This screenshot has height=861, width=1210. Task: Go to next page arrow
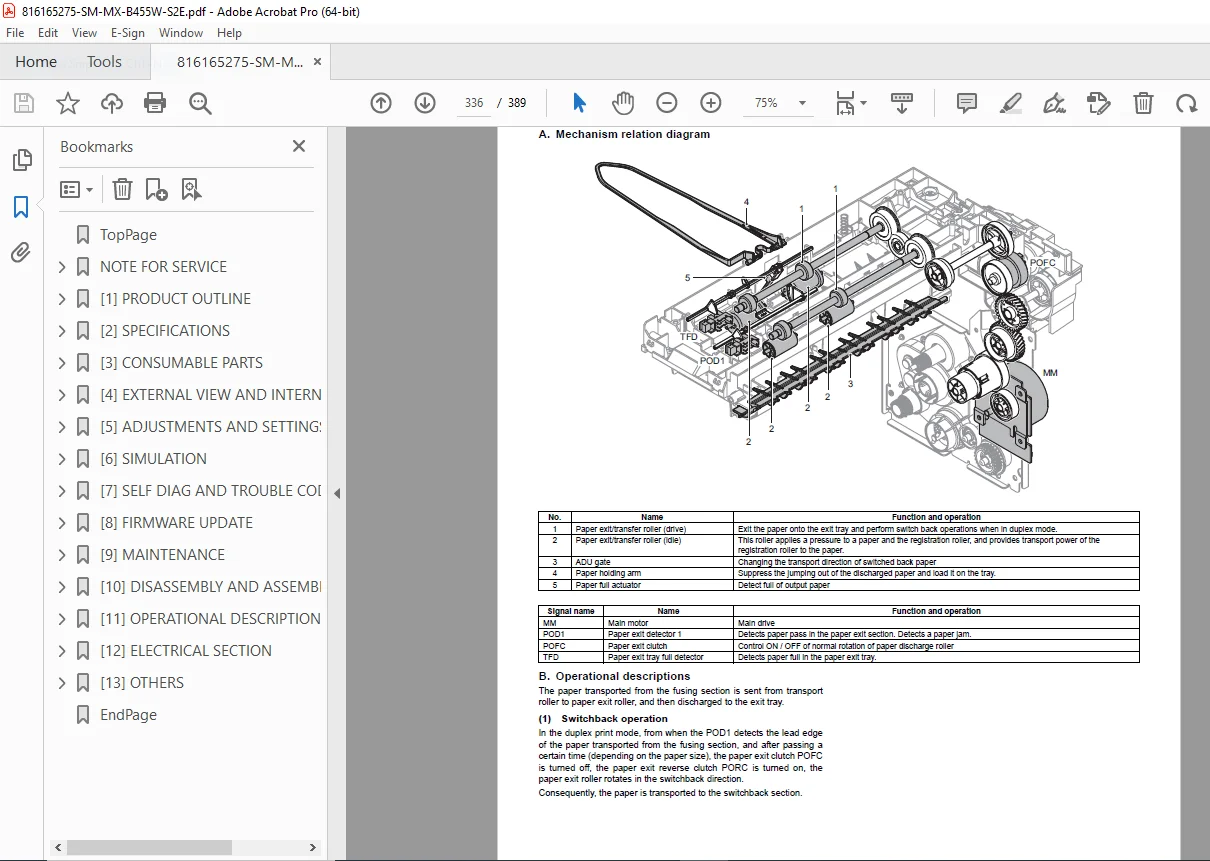[425, 103]
